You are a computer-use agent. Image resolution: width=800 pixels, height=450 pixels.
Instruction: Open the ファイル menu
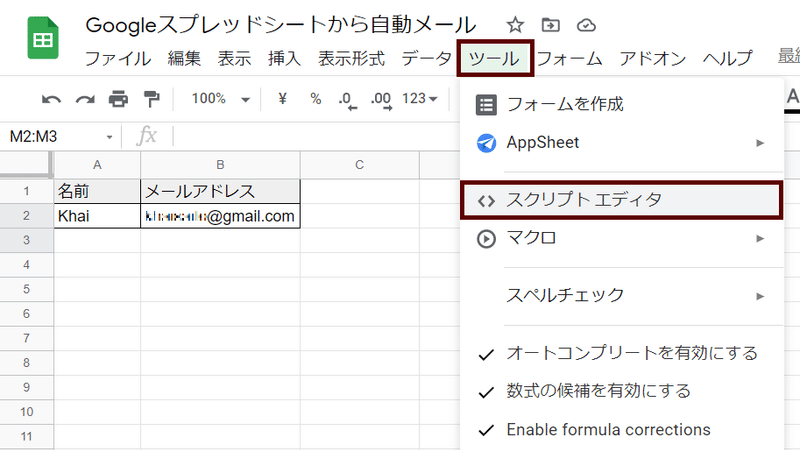click(118, 58)
